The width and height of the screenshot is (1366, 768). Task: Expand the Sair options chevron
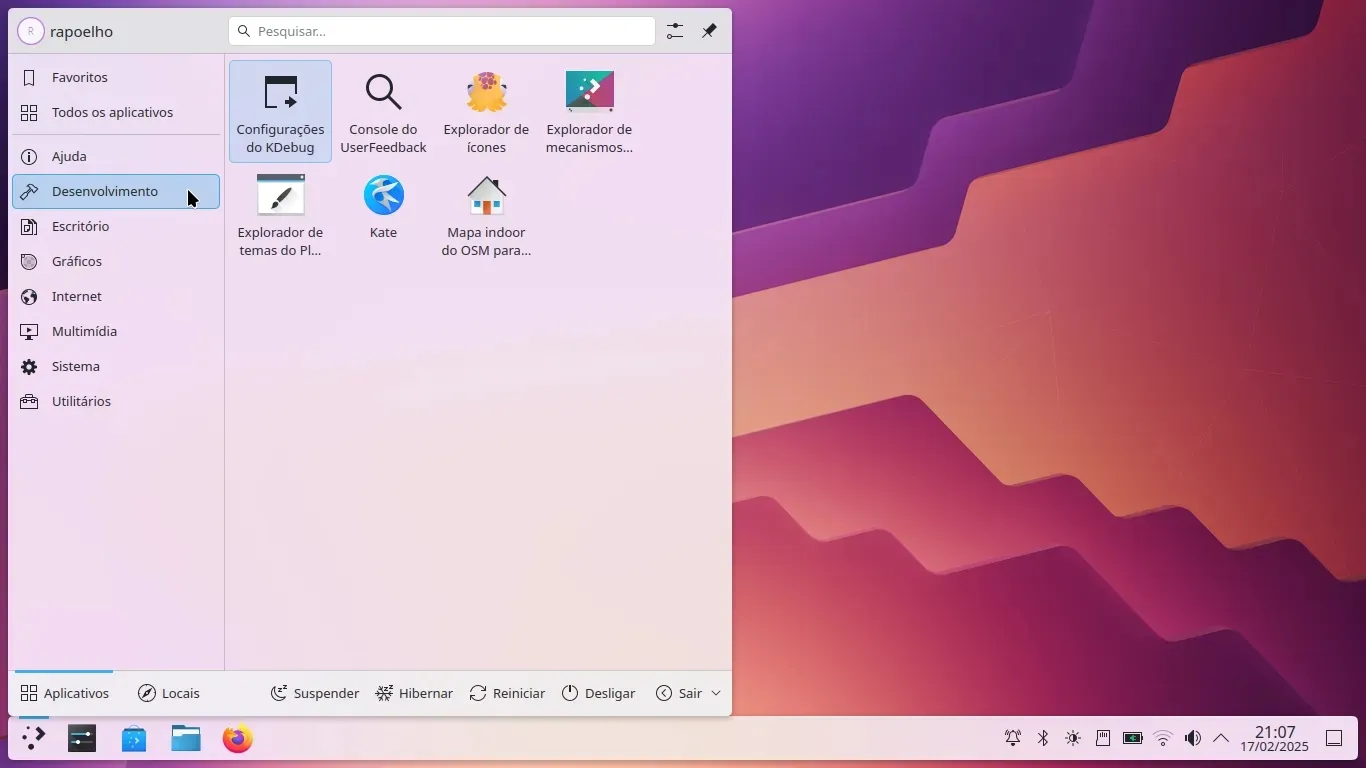(716, 693)
